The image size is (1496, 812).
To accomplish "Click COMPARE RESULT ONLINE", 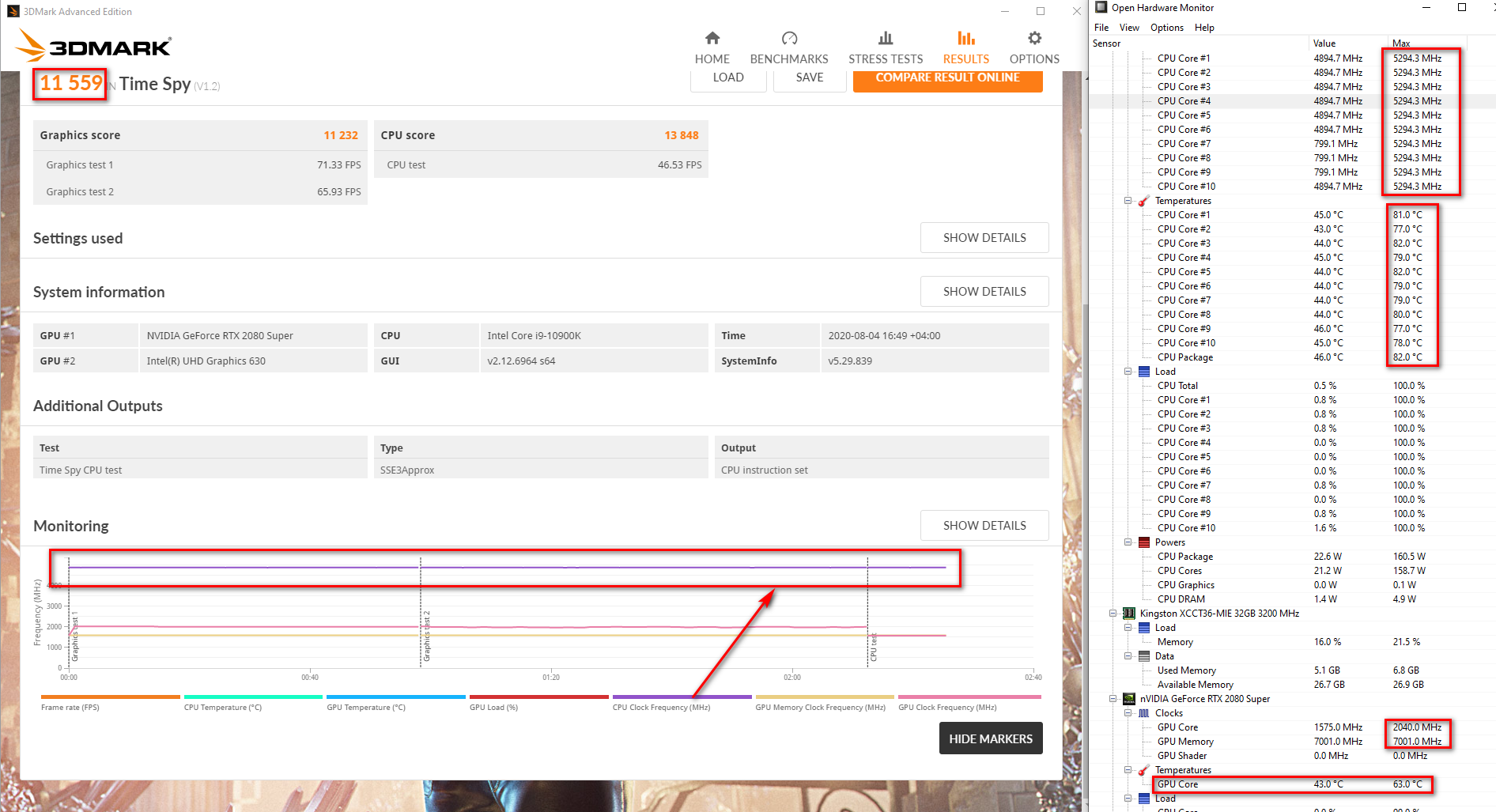I will click(x=948, y=78).
